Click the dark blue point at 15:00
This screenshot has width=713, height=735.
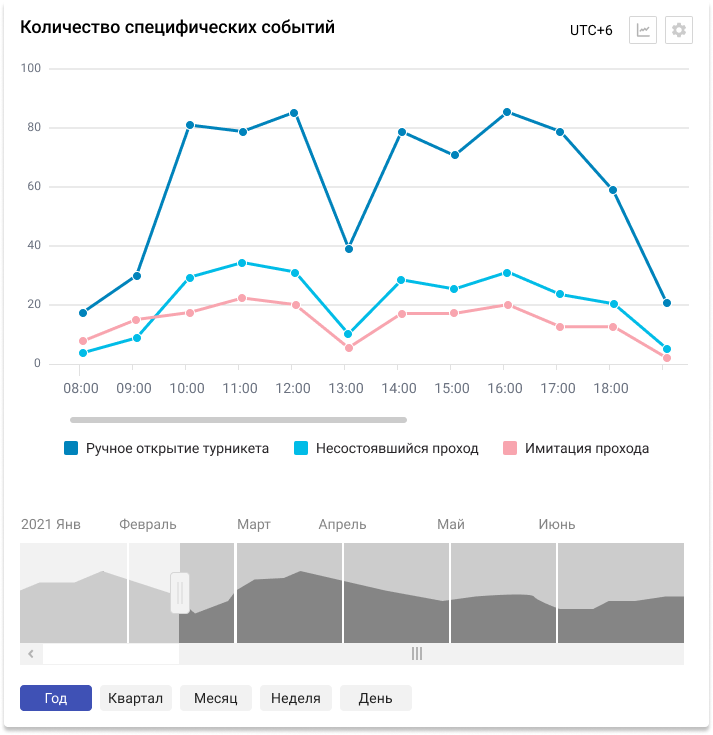click(455, 155)
